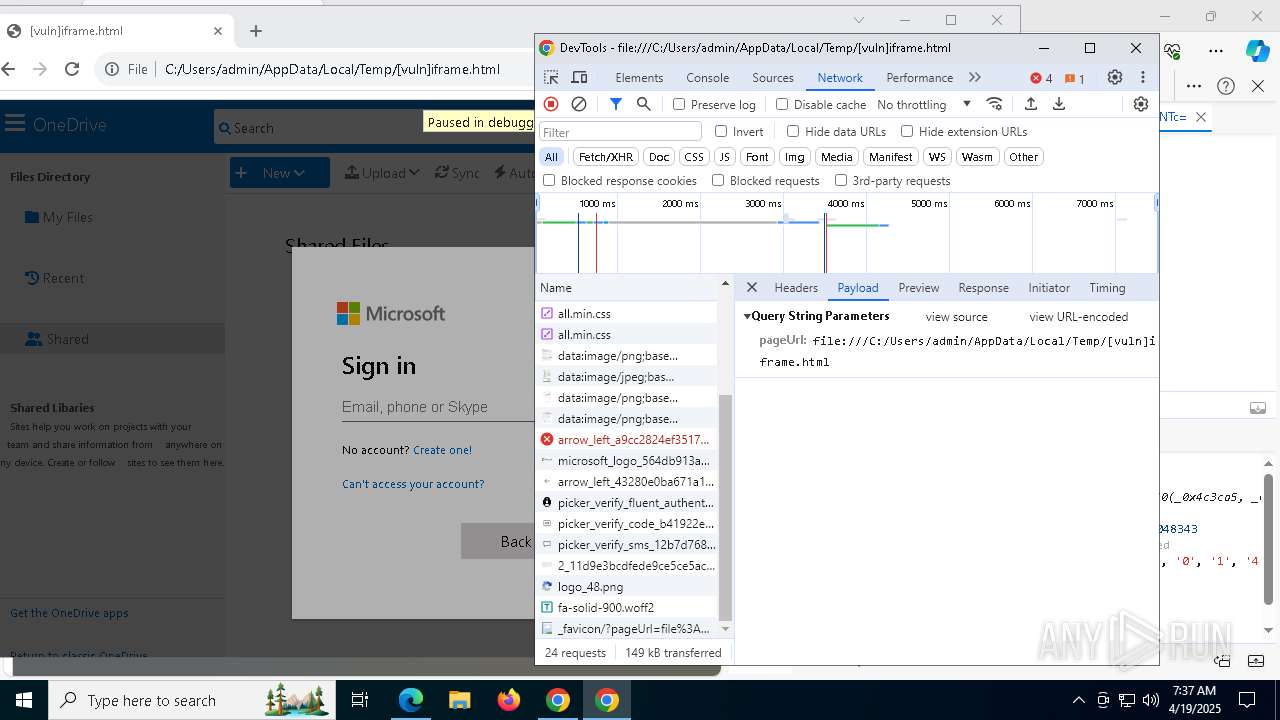Enable the Disable cache checkbox
1280x720 pixels.
click(x=782, y=104)
